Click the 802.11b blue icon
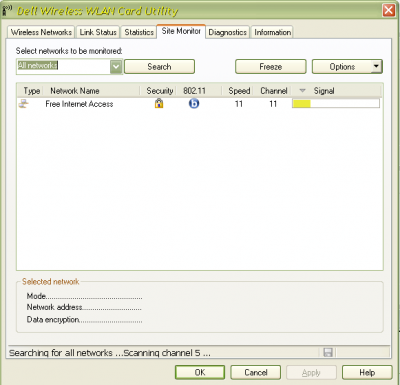 tap(194, 104)
